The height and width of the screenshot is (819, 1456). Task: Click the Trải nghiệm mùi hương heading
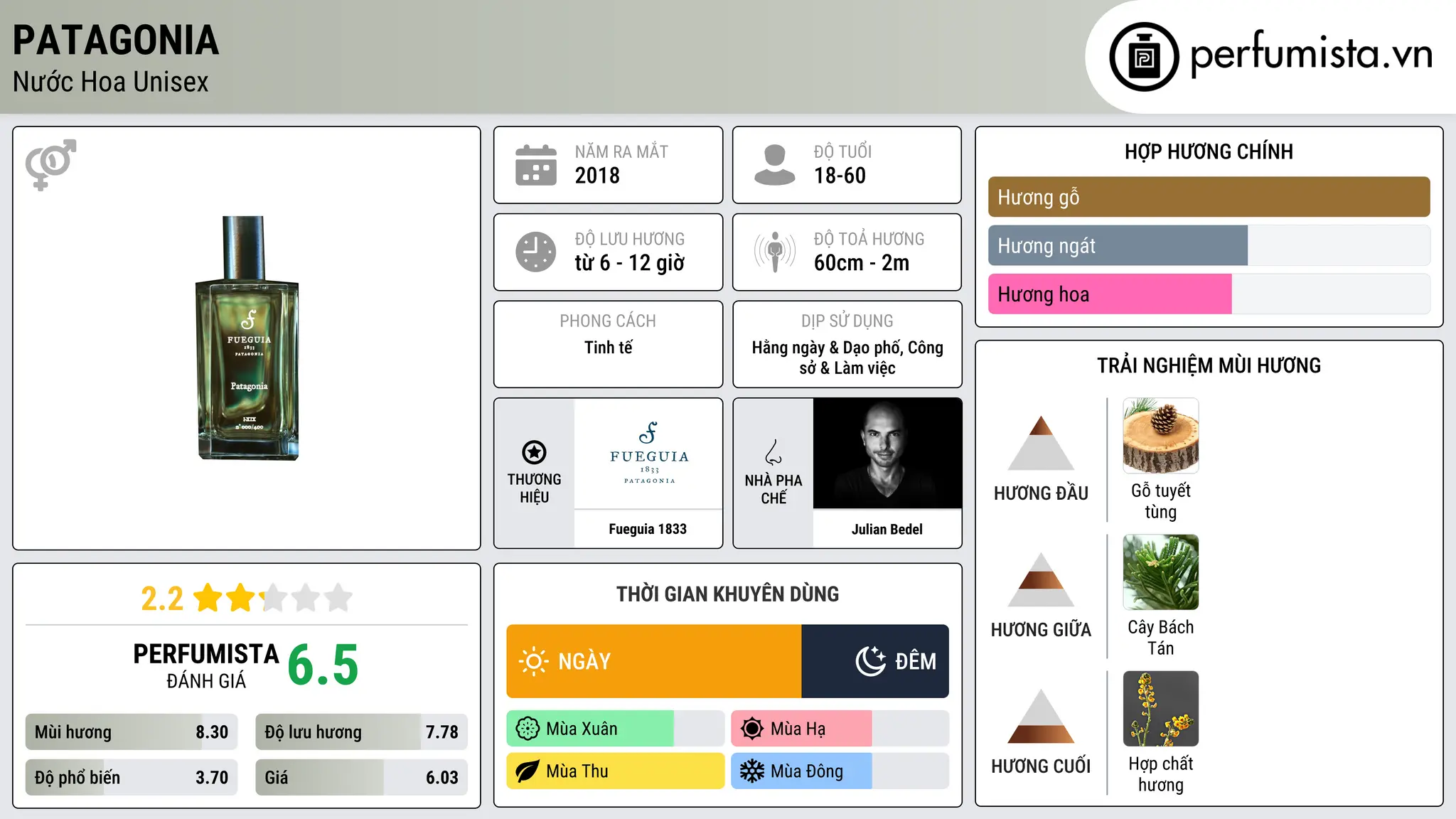click(1209, 365)
